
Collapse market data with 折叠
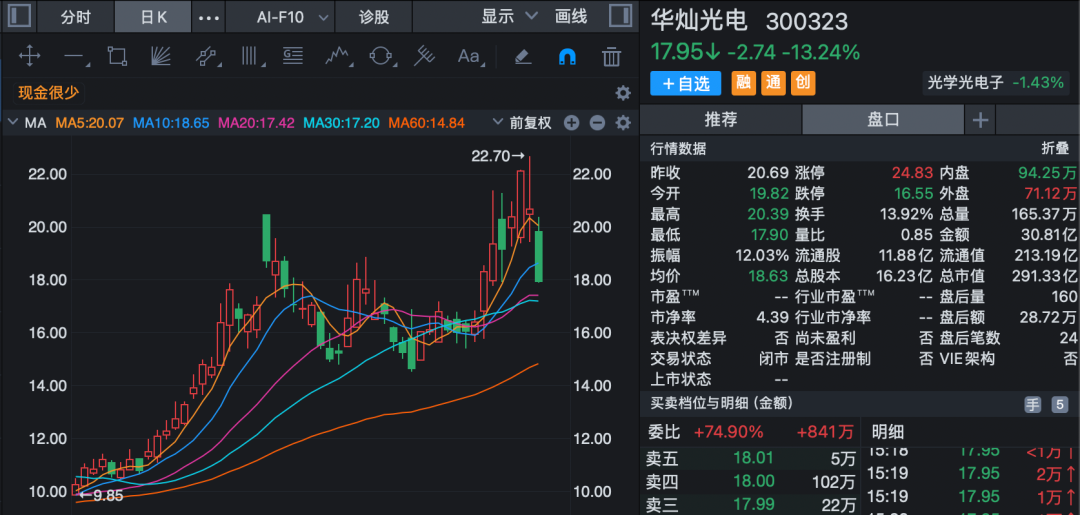1055,148
